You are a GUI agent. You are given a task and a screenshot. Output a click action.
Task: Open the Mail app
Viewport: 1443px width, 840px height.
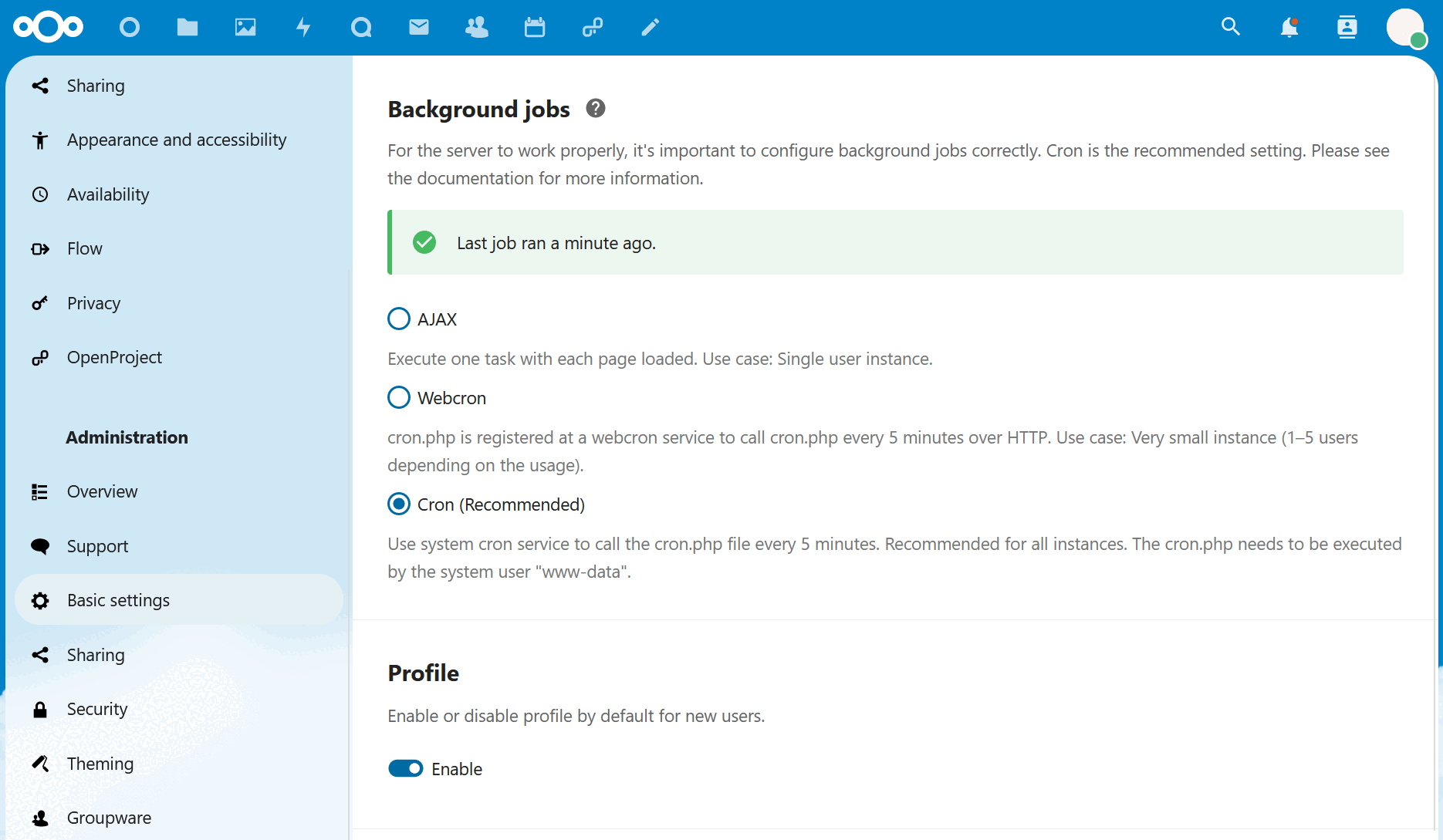coord(419,27)
